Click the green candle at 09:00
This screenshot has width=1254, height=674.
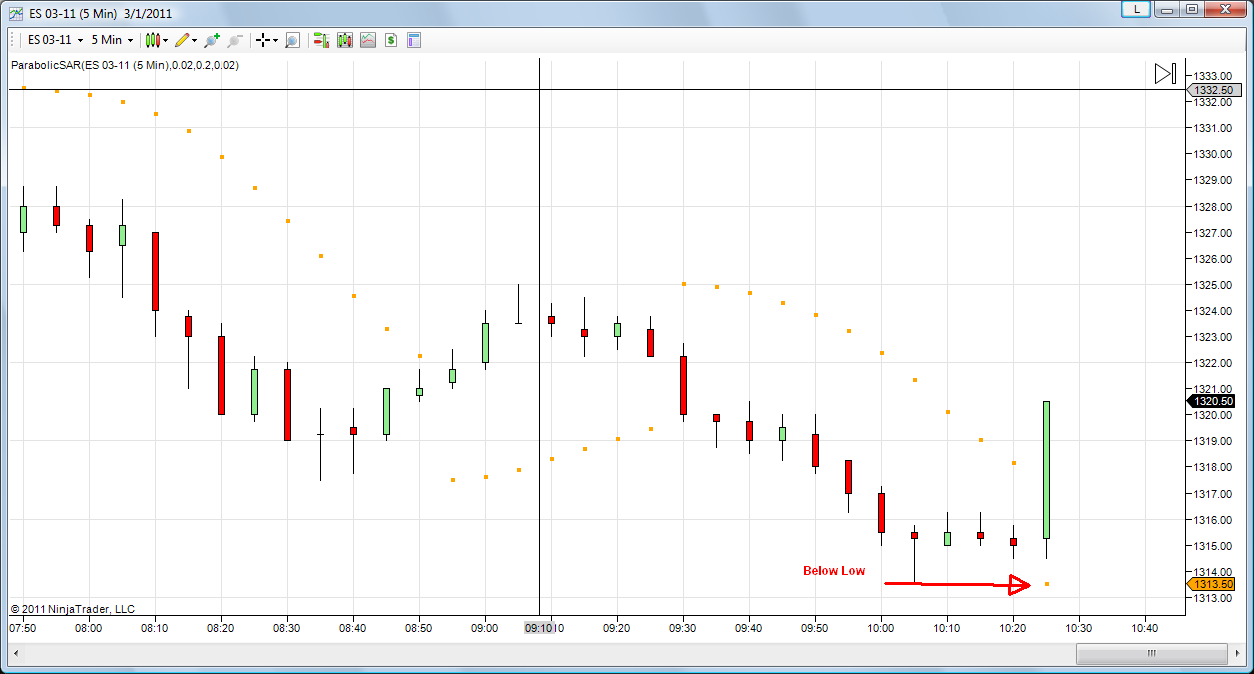(x=485, y=342)
